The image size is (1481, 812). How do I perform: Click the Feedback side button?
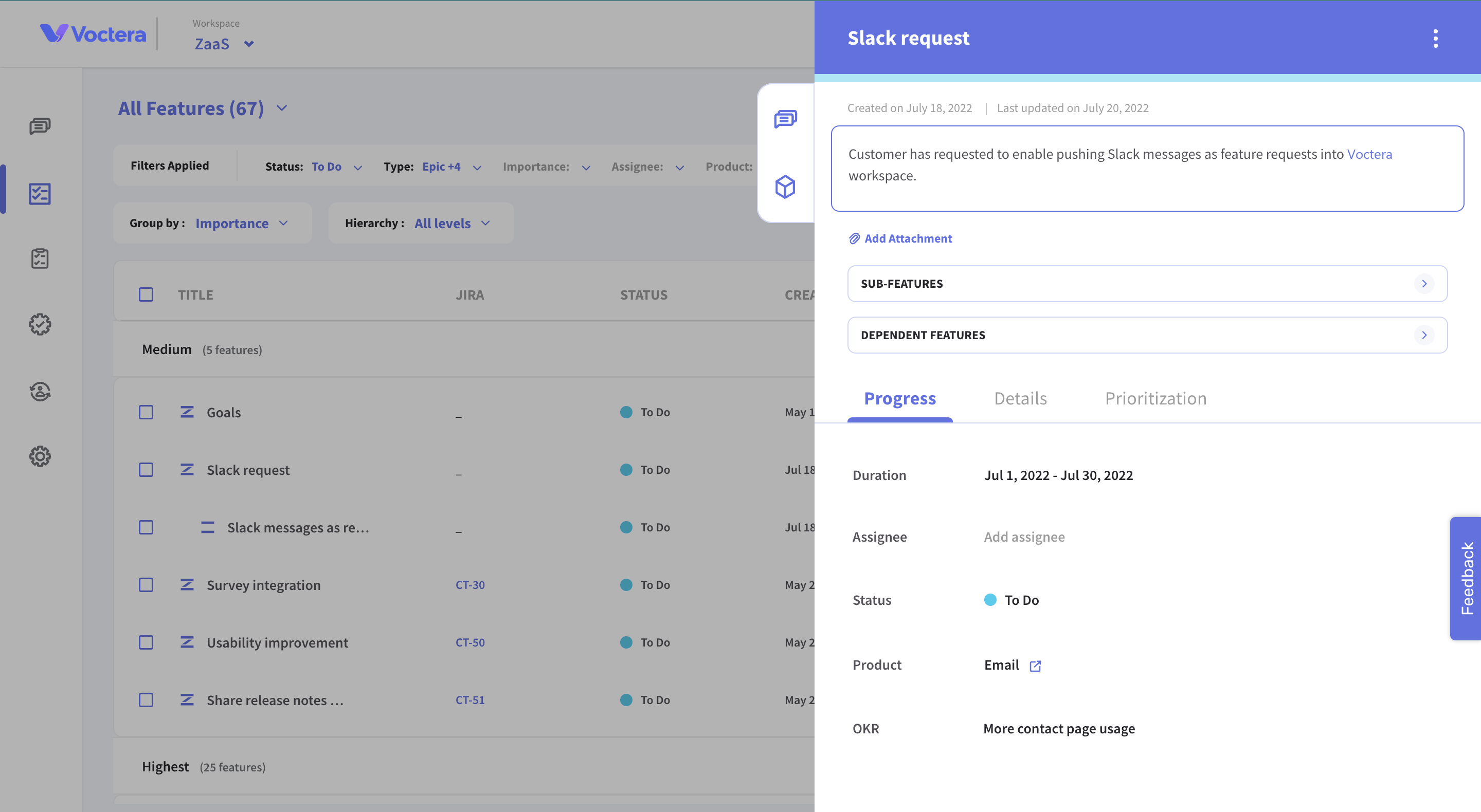1466,578
